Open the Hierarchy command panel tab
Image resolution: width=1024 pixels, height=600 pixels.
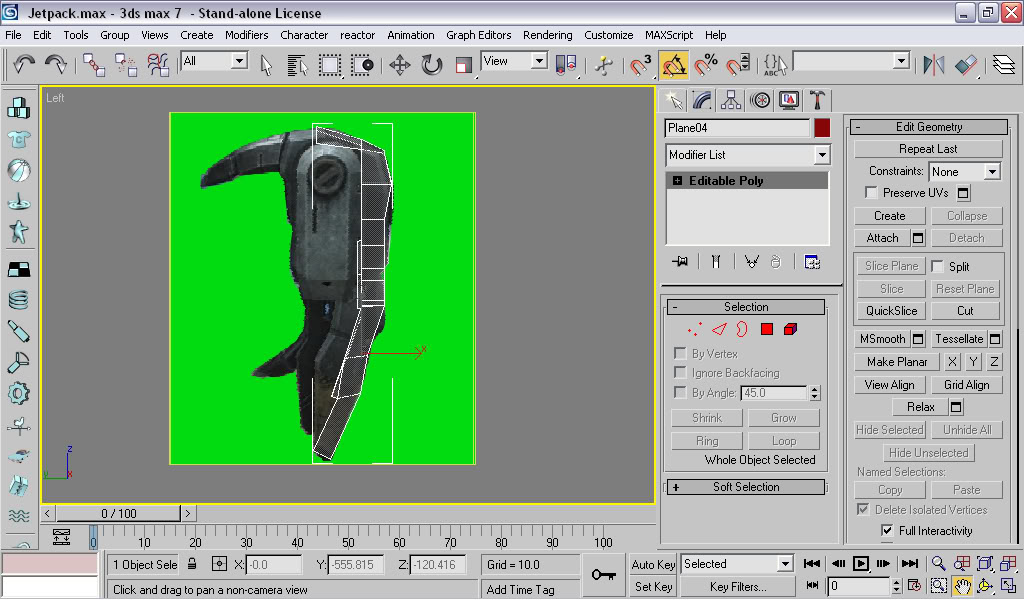click(731, 99)
